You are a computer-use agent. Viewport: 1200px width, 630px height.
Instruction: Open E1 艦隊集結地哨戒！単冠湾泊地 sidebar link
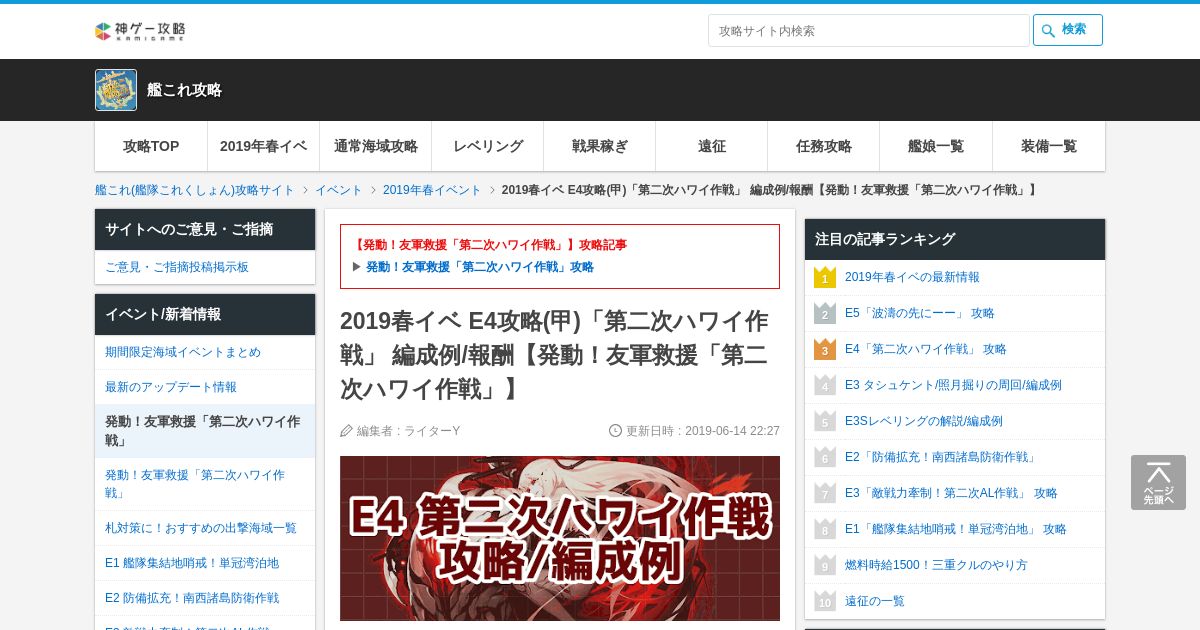[205, 563]
